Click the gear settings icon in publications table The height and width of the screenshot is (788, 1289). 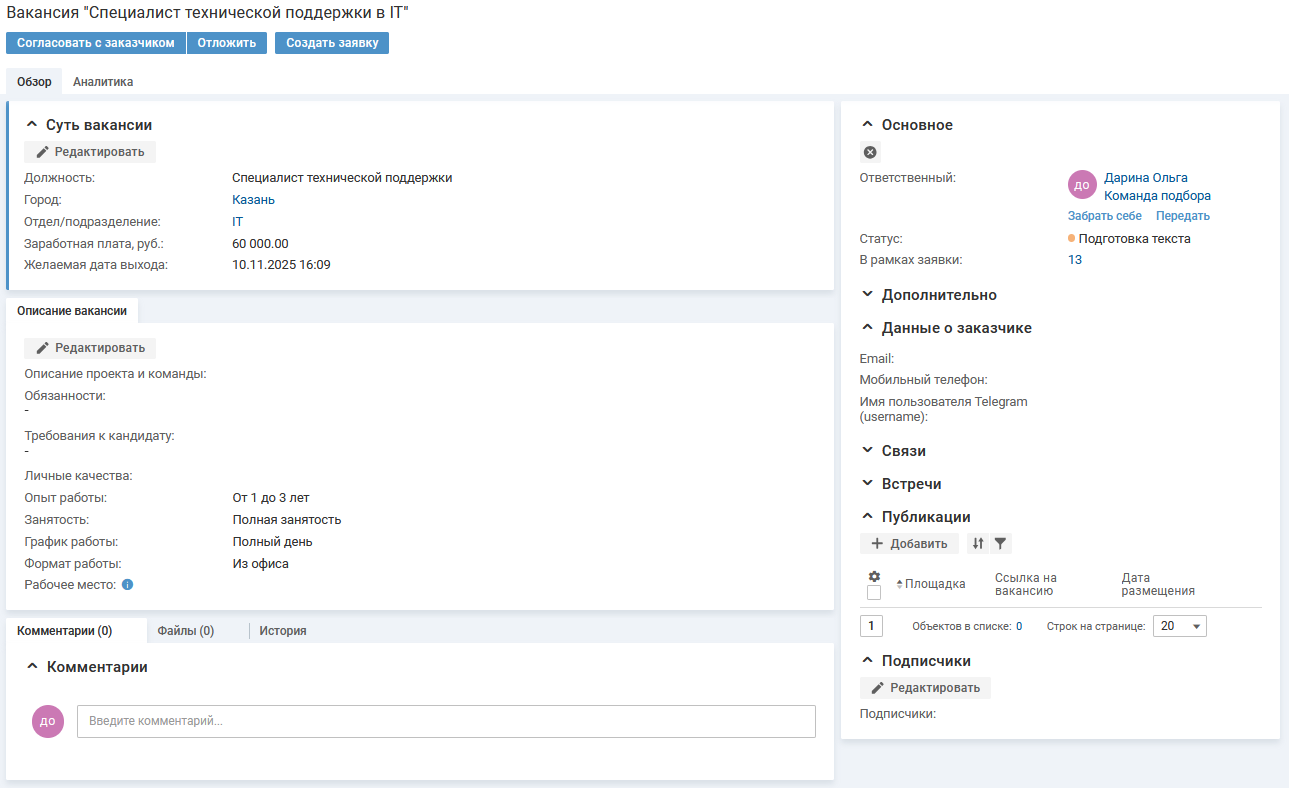click(874, 577)
